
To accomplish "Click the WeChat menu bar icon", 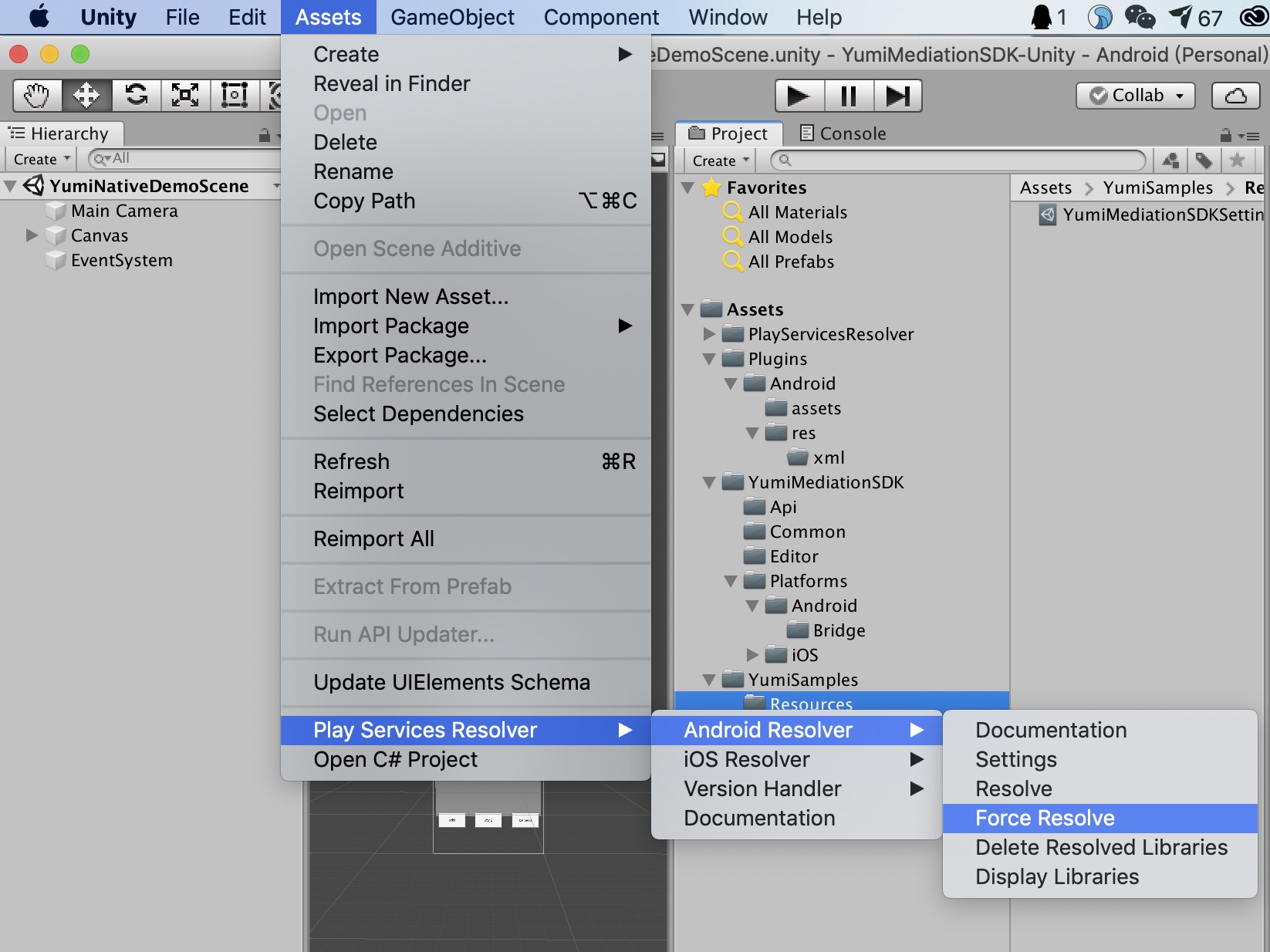I will coord(1140,16).
